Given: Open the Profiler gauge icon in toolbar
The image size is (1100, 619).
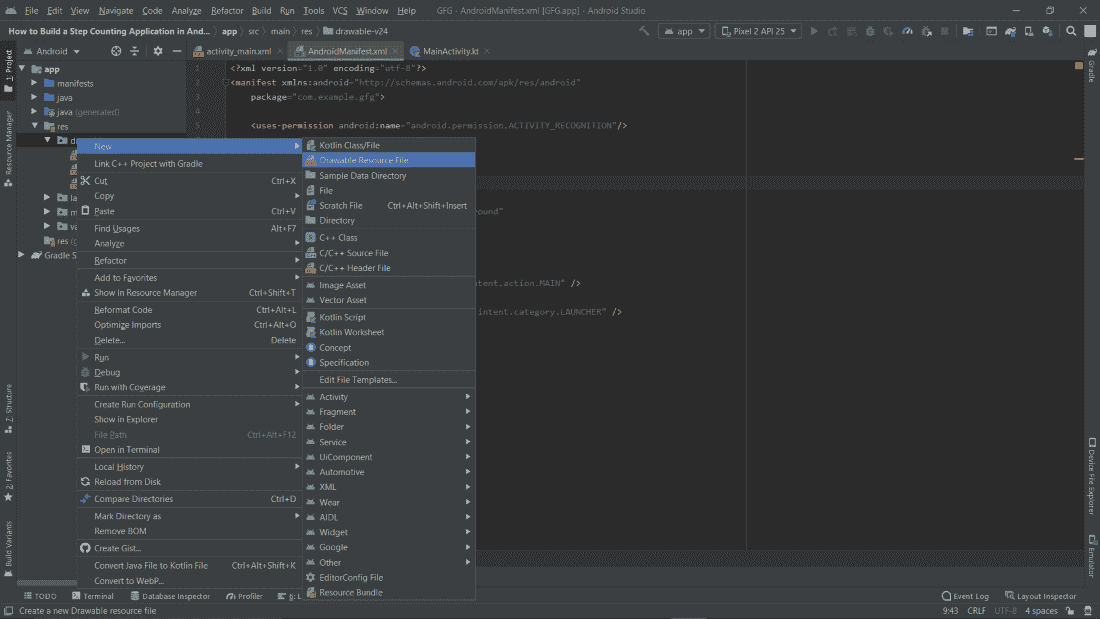Looking at the screenshot, I should 906,31.
